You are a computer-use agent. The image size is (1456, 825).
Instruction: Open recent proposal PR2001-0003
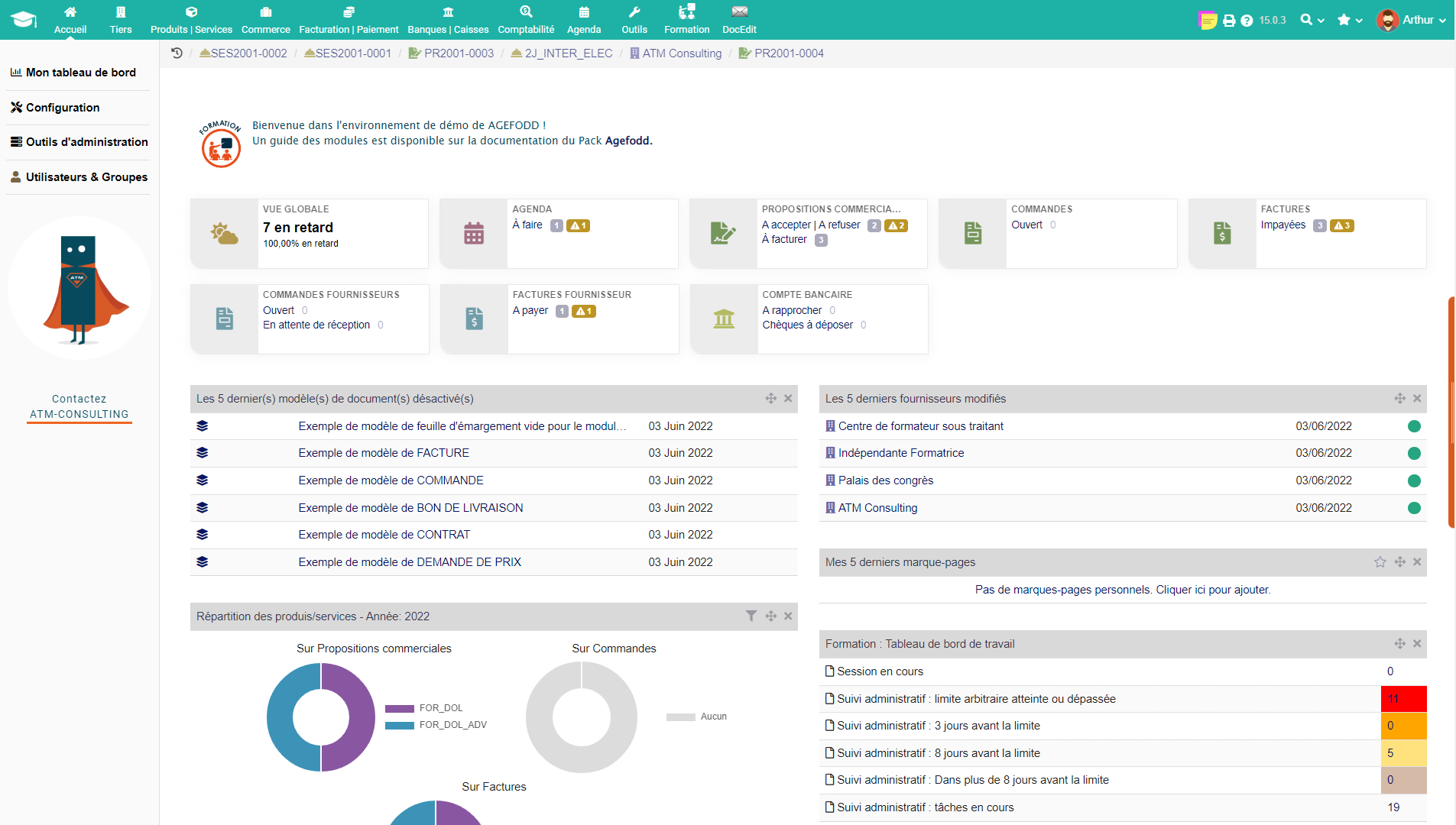[451, 53]
